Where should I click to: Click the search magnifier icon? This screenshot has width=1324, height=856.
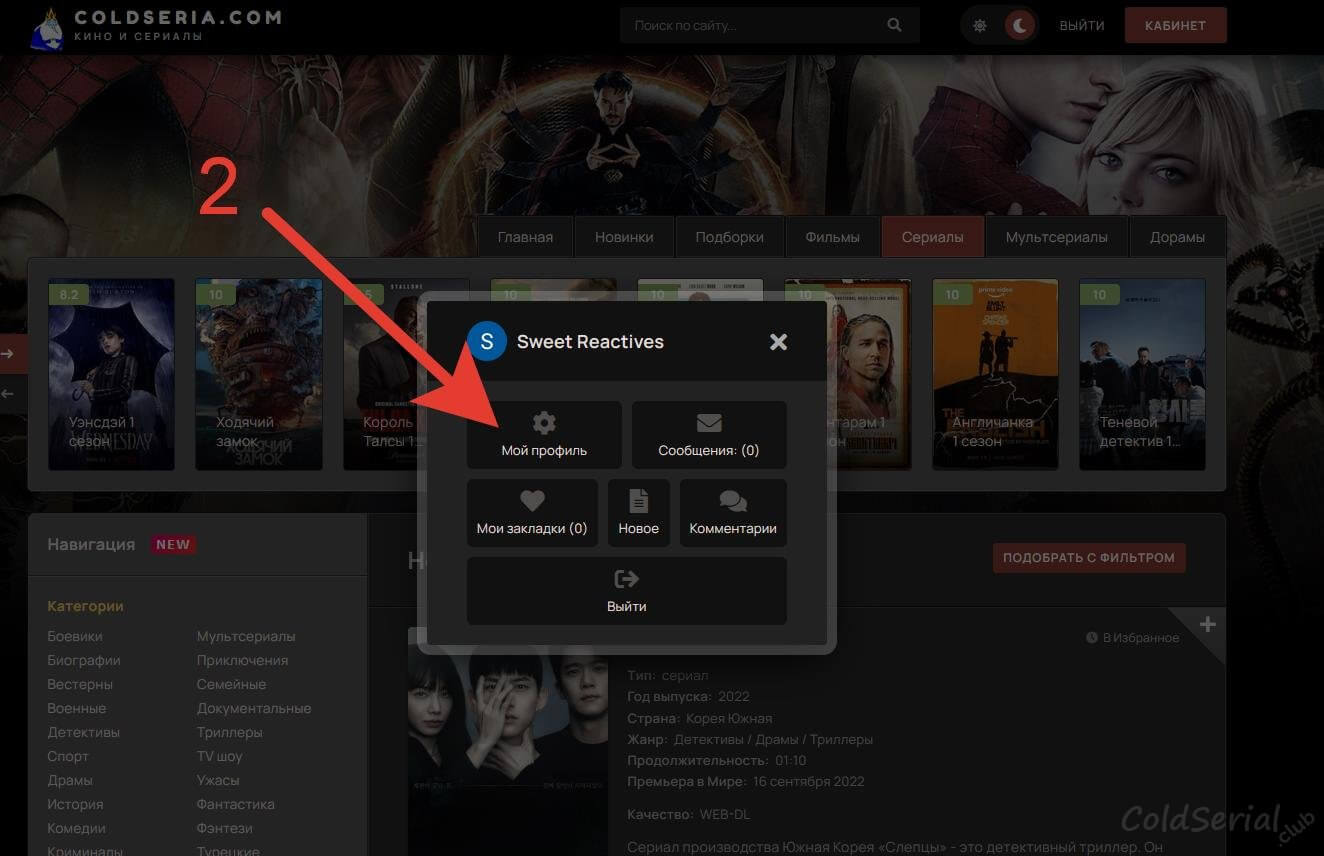[x=894, y=25]
